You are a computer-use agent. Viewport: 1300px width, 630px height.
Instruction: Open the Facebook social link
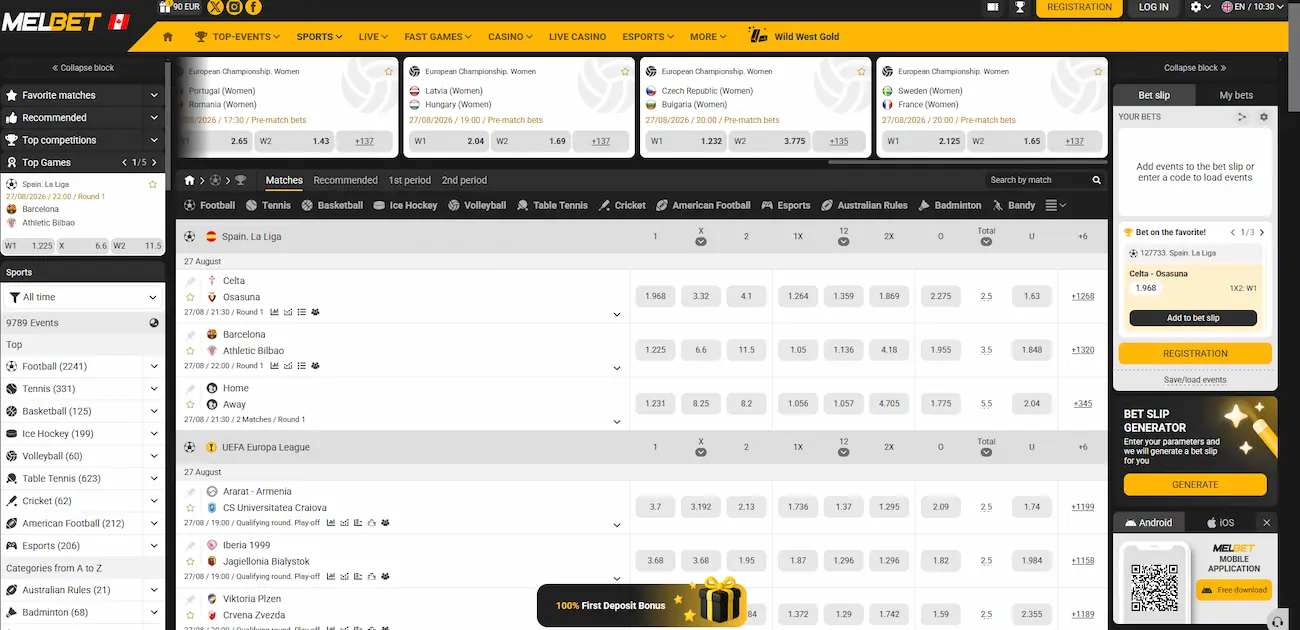click(x=253, y=7)
